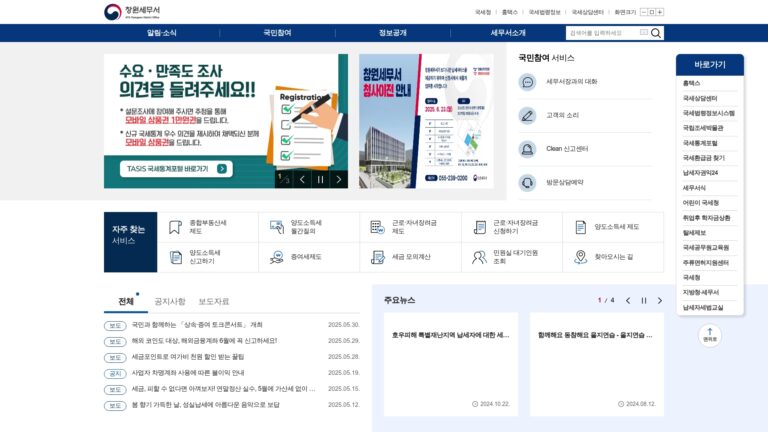Click the 맨위로 scroll-to-top button
This screenshot has height=432, width=768.
coord(710,335)
